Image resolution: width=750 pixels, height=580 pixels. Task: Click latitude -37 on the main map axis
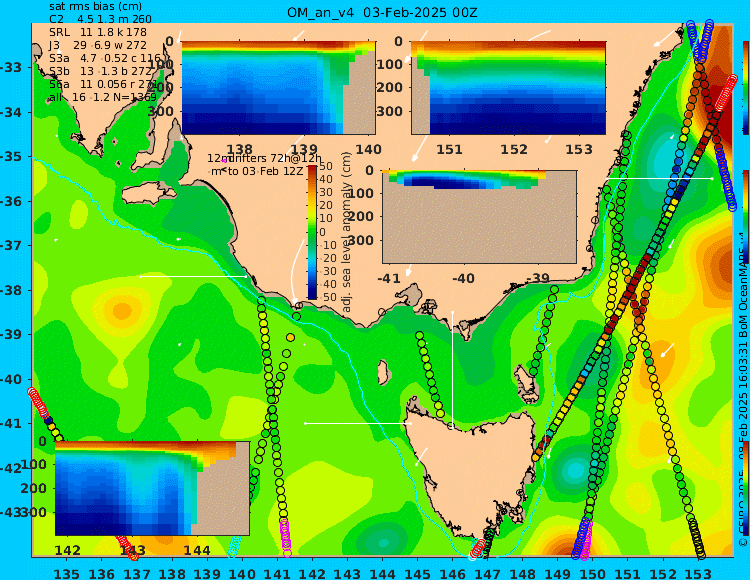click(11, 245)
